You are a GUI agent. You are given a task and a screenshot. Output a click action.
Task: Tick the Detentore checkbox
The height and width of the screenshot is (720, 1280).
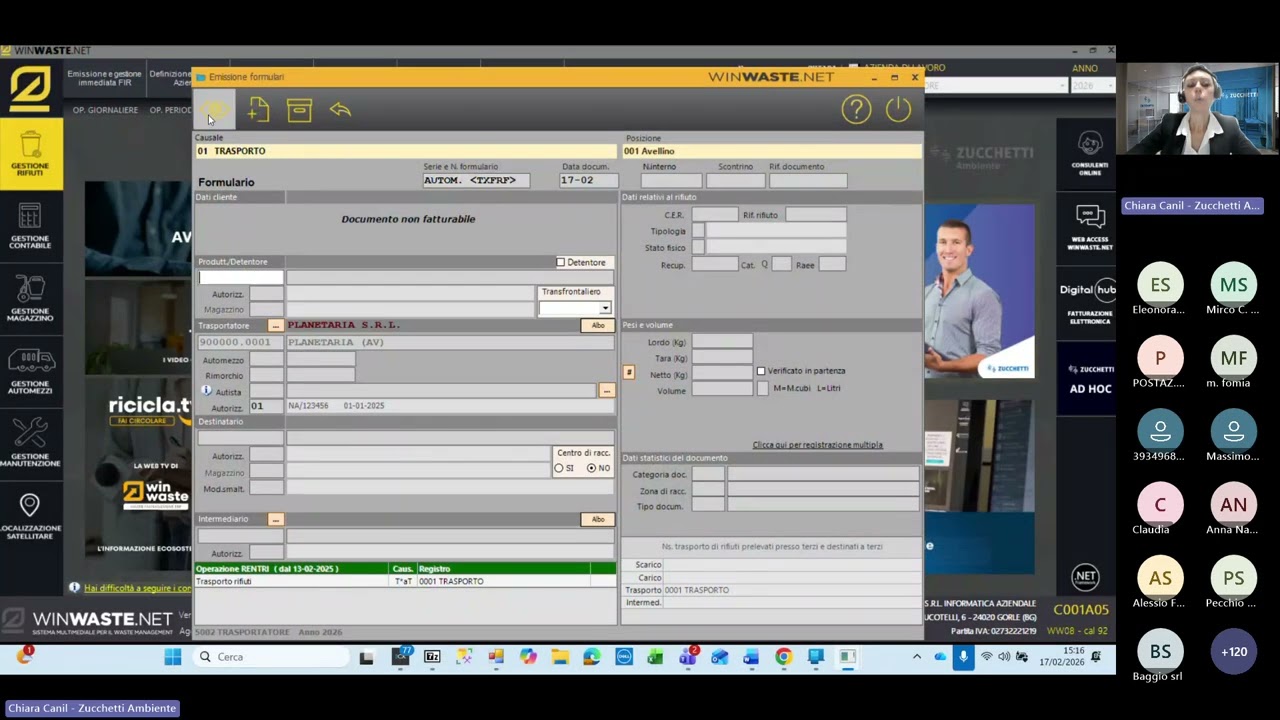pos(560,262)
